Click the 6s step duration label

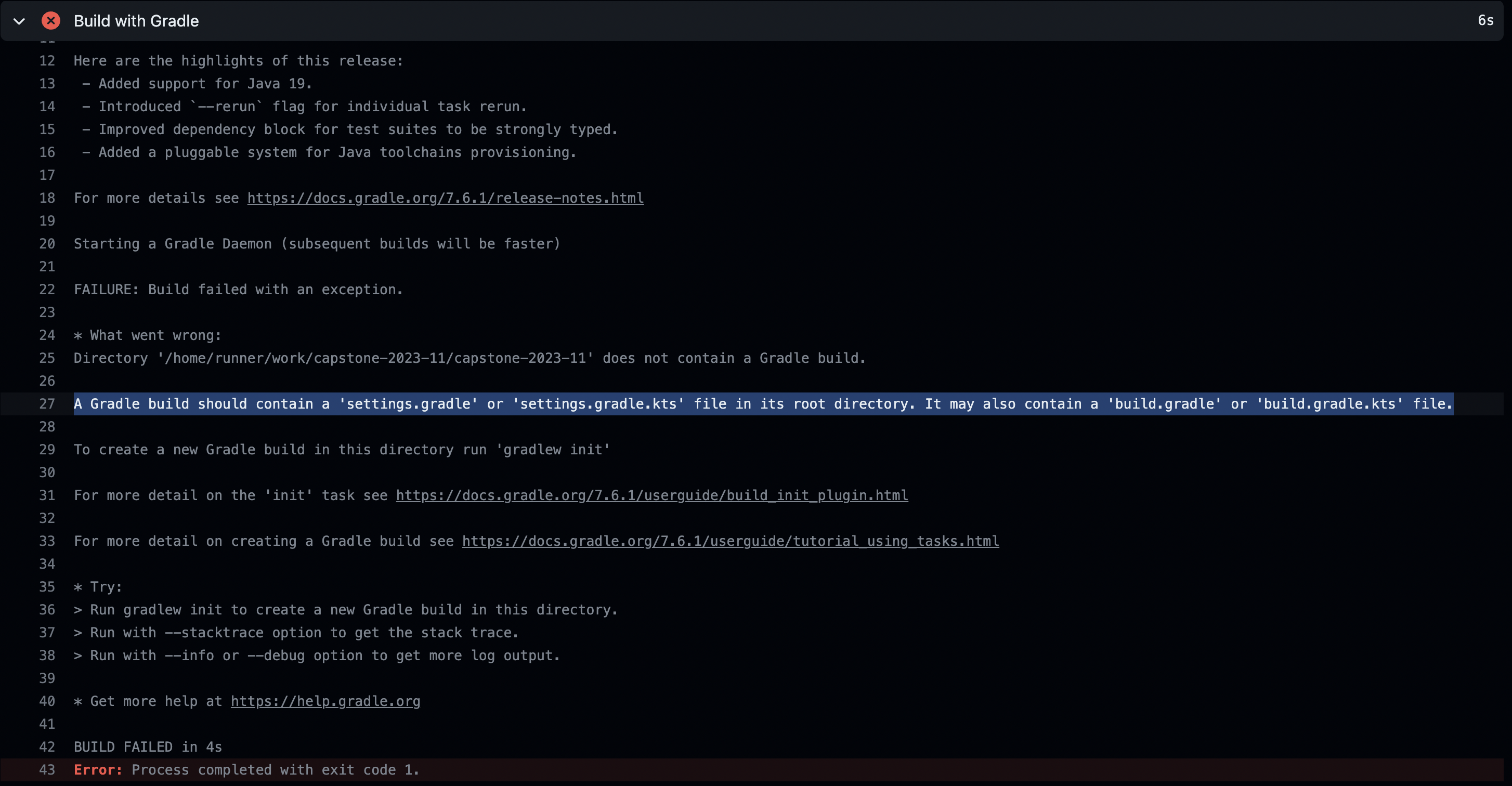point(1485,21)
